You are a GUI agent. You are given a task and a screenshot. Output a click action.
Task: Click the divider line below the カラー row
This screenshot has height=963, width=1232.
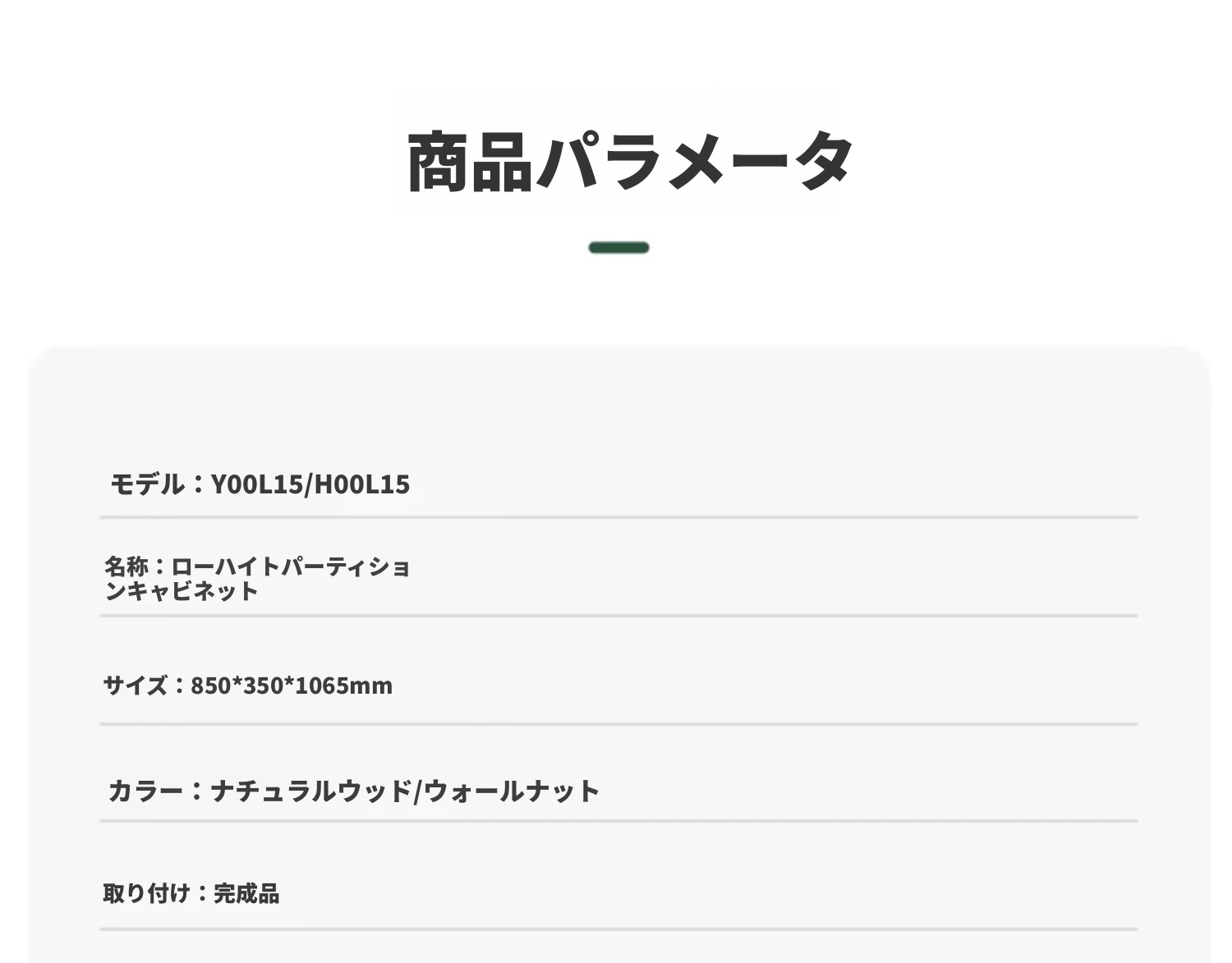(618, 820)
